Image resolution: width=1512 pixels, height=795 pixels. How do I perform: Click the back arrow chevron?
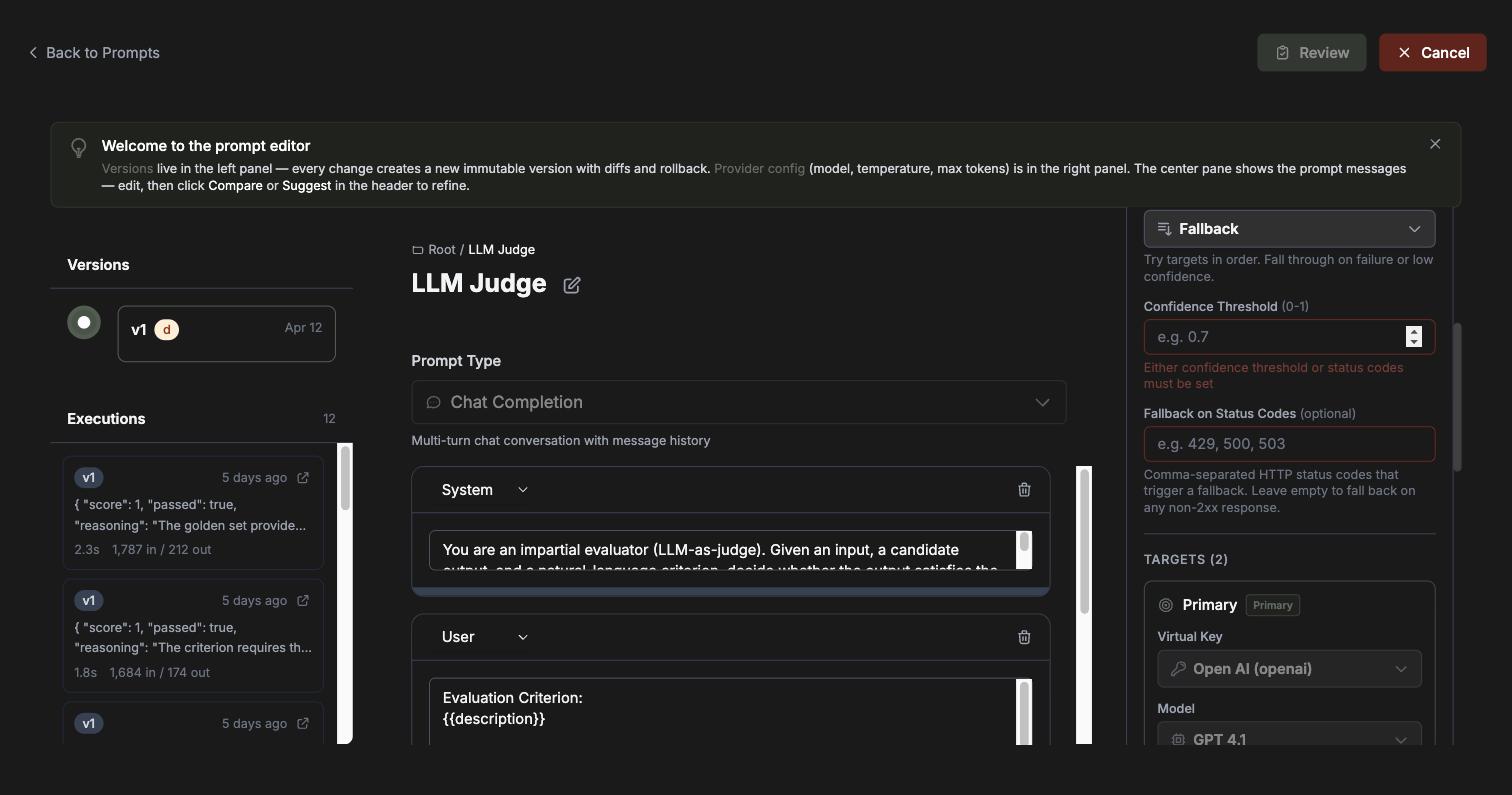33,53
